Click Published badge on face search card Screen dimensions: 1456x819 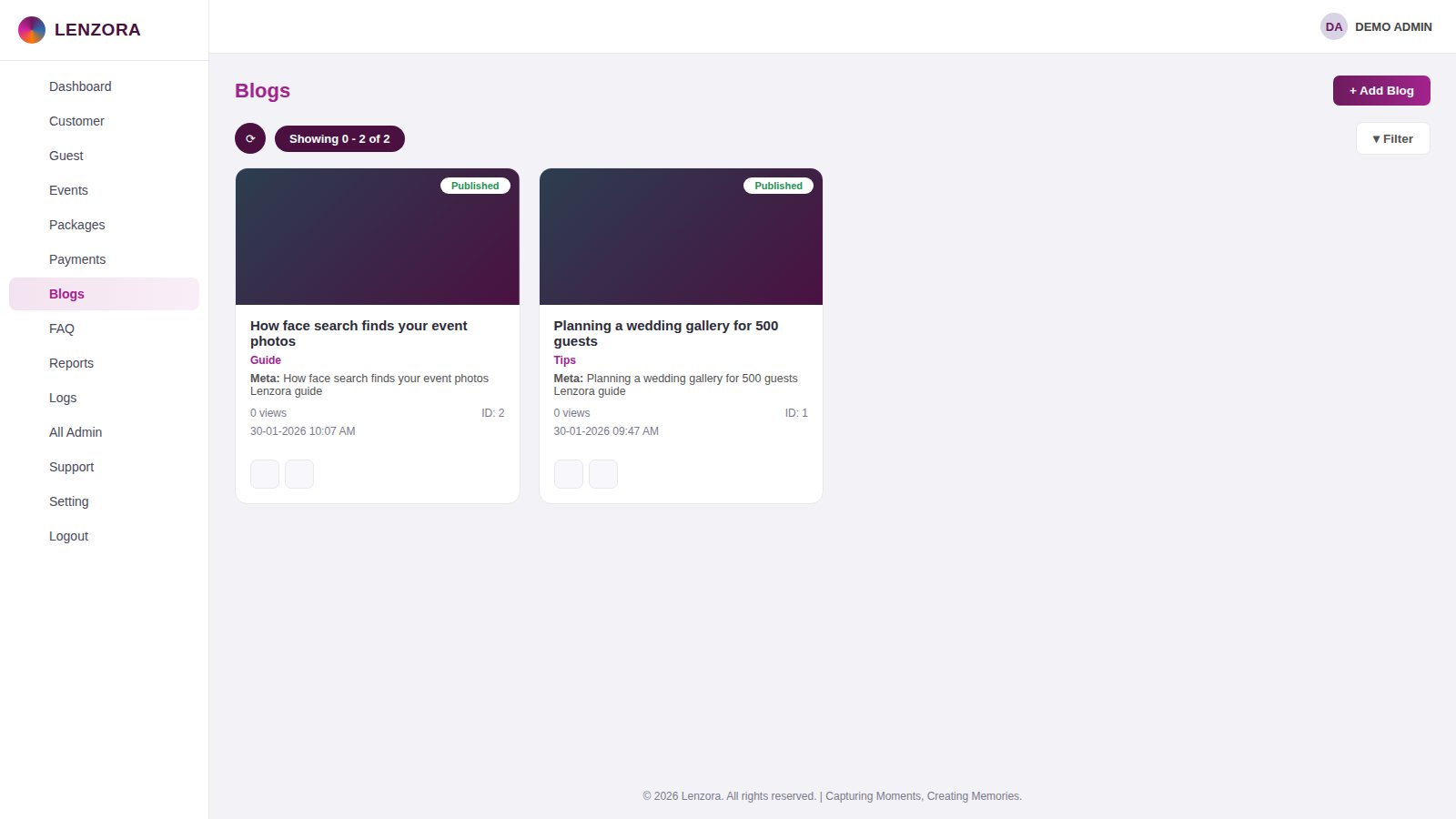[x=475, y=186]
